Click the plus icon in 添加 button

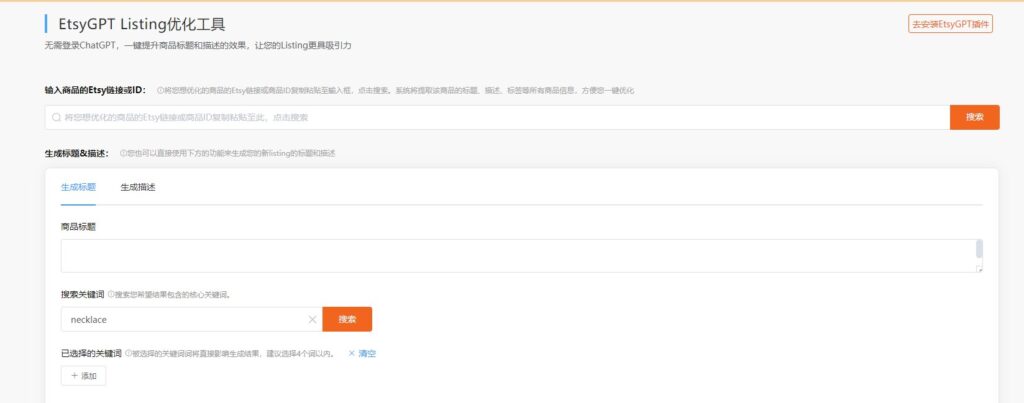pyautogui.click(x=74, y=376)
